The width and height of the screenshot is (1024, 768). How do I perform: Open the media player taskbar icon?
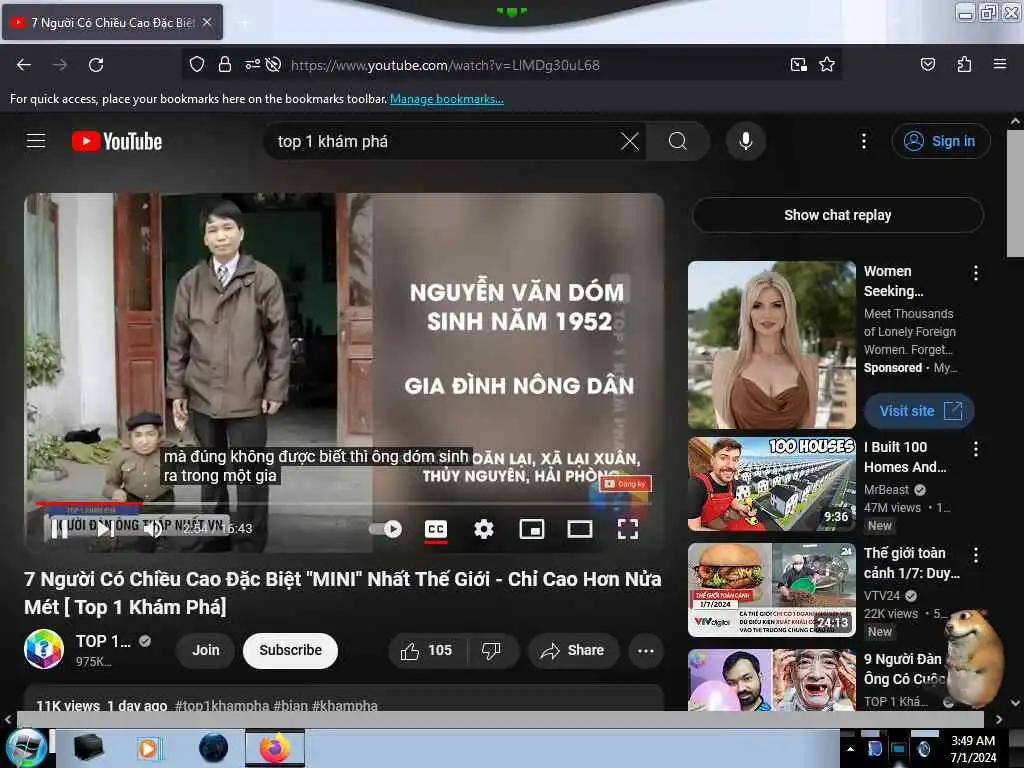click(x=148, y=748)
